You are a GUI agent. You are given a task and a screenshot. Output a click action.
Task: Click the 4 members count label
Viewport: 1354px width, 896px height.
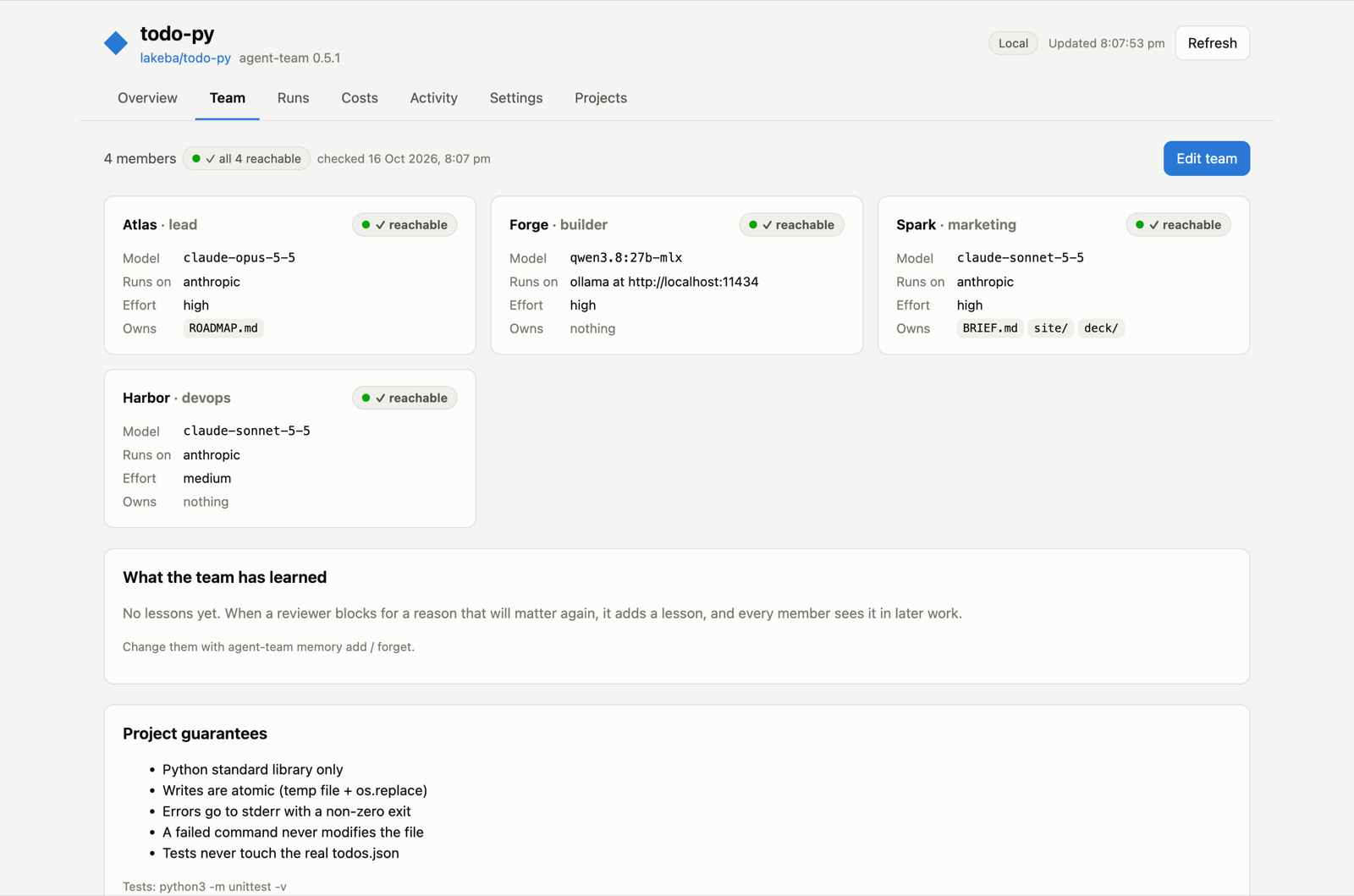click(x=140, y=159)
